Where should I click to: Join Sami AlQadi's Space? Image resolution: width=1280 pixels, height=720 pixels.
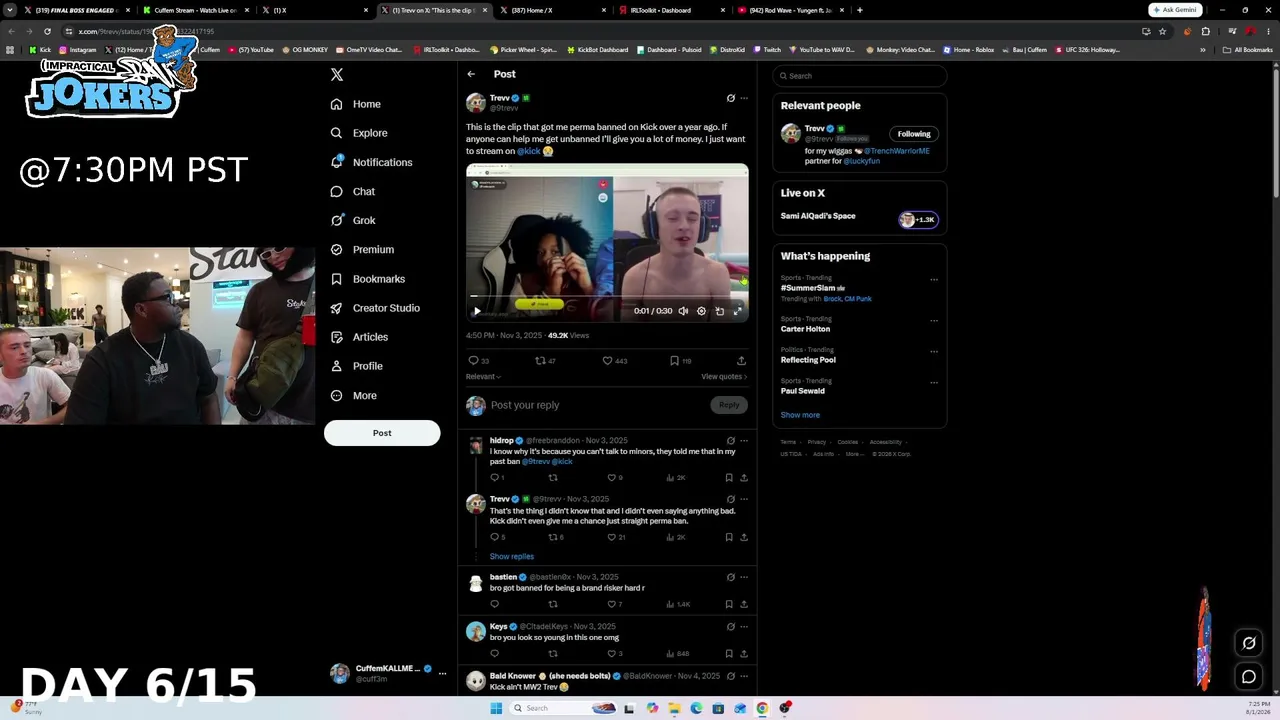coord(860,217)
